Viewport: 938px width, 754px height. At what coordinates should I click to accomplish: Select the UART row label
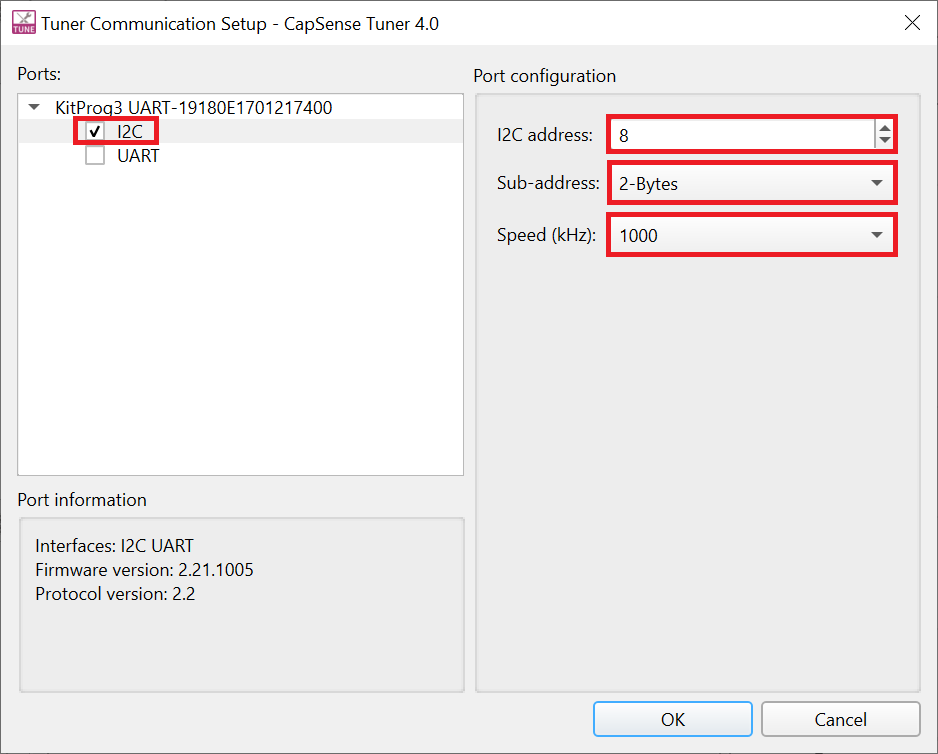[x=138, y=156]
